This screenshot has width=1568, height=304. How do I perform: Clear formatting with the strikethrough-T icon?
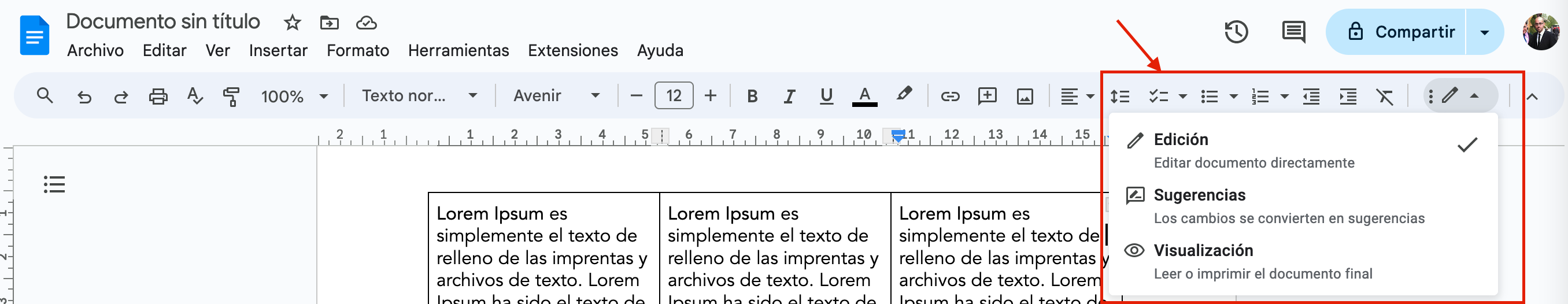[x=1384, y=96]
